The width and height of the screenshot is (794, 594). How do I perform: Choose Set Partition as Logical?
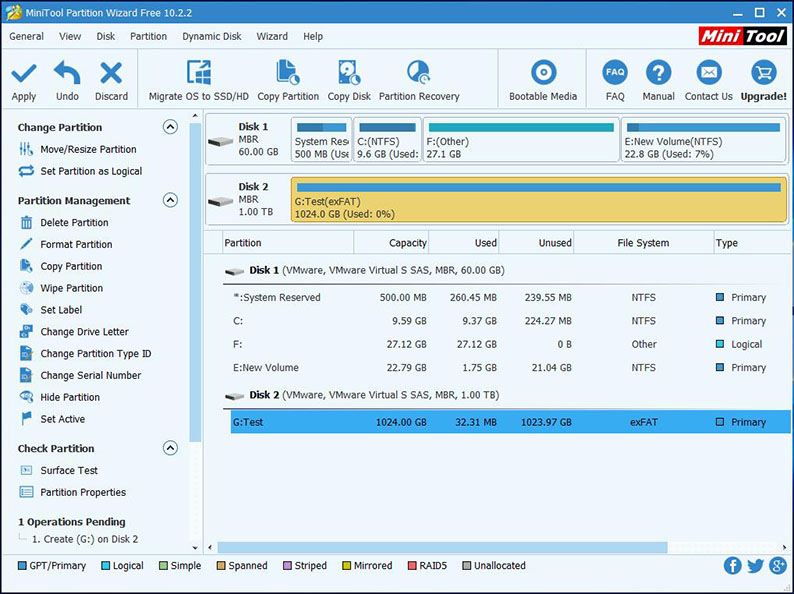tap(80, 171)
